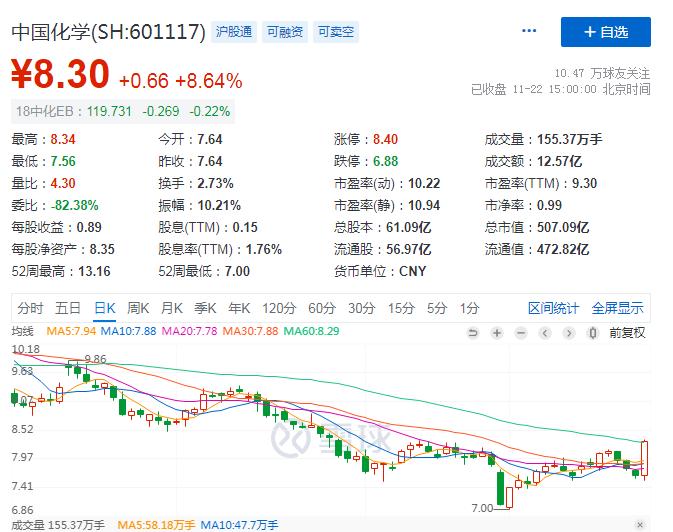Screen dimensions: 673x532
Task: Click the chart reset undo arrow icon
Action: click(473, 333)
